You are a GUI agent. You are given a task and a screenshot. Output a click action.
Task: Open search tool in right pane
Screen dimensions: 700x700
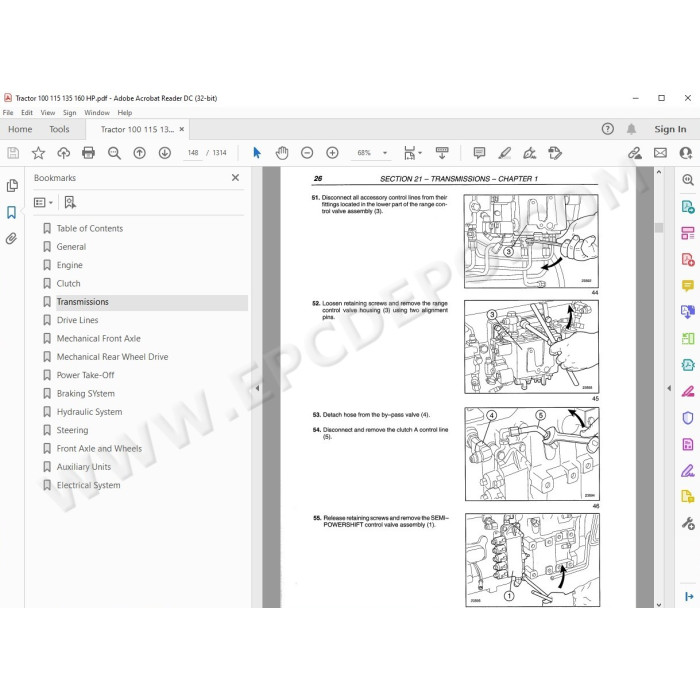tap(688, 180)
